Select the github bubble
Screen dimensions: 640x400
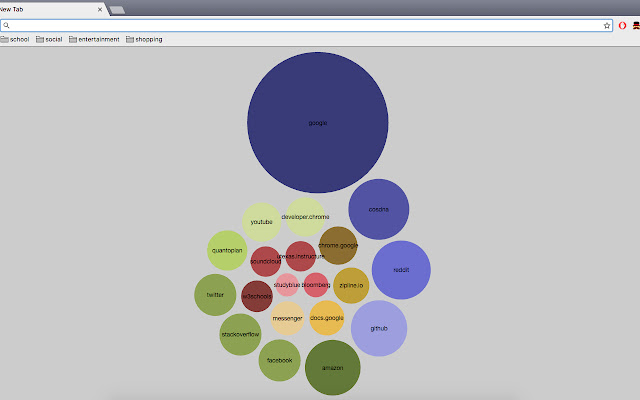point(379,328)
